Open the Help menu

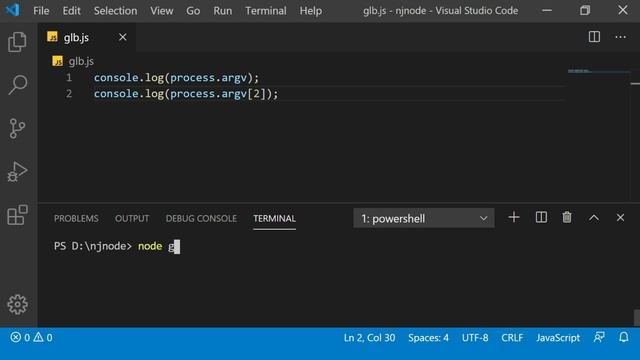[x=311, y=11]
